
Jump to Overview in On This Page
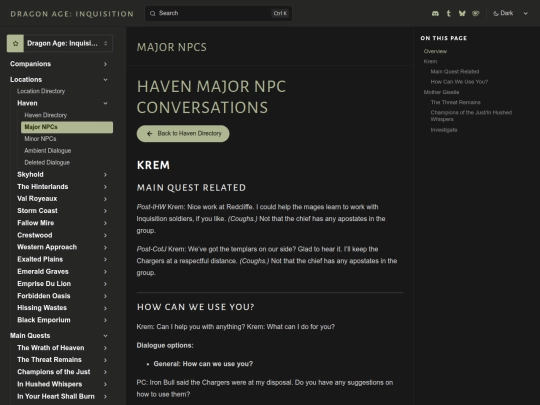coord(435,51)
